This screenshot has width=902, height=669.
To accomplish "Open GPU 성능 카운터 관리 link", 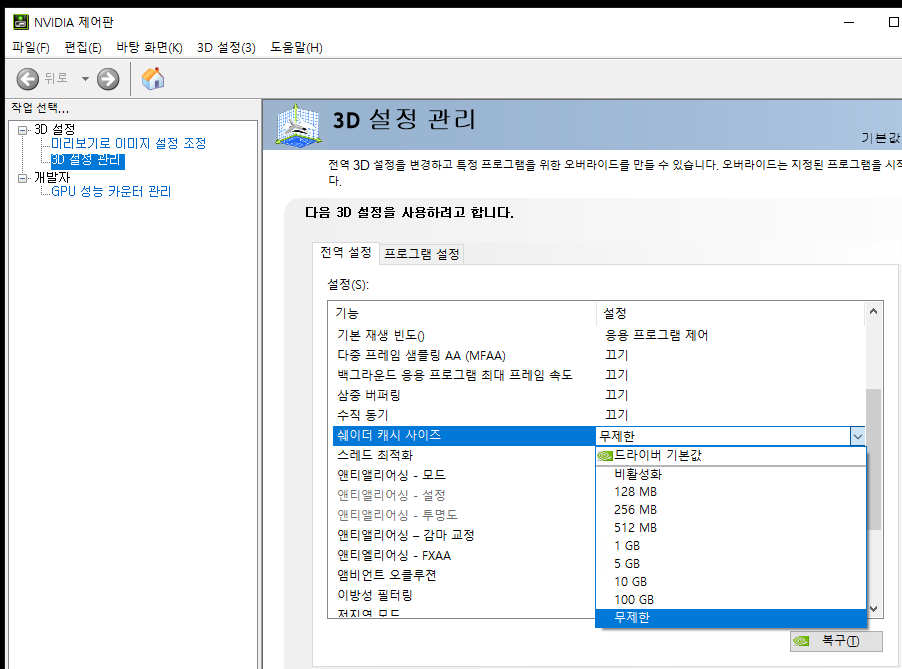I will 111,192.
